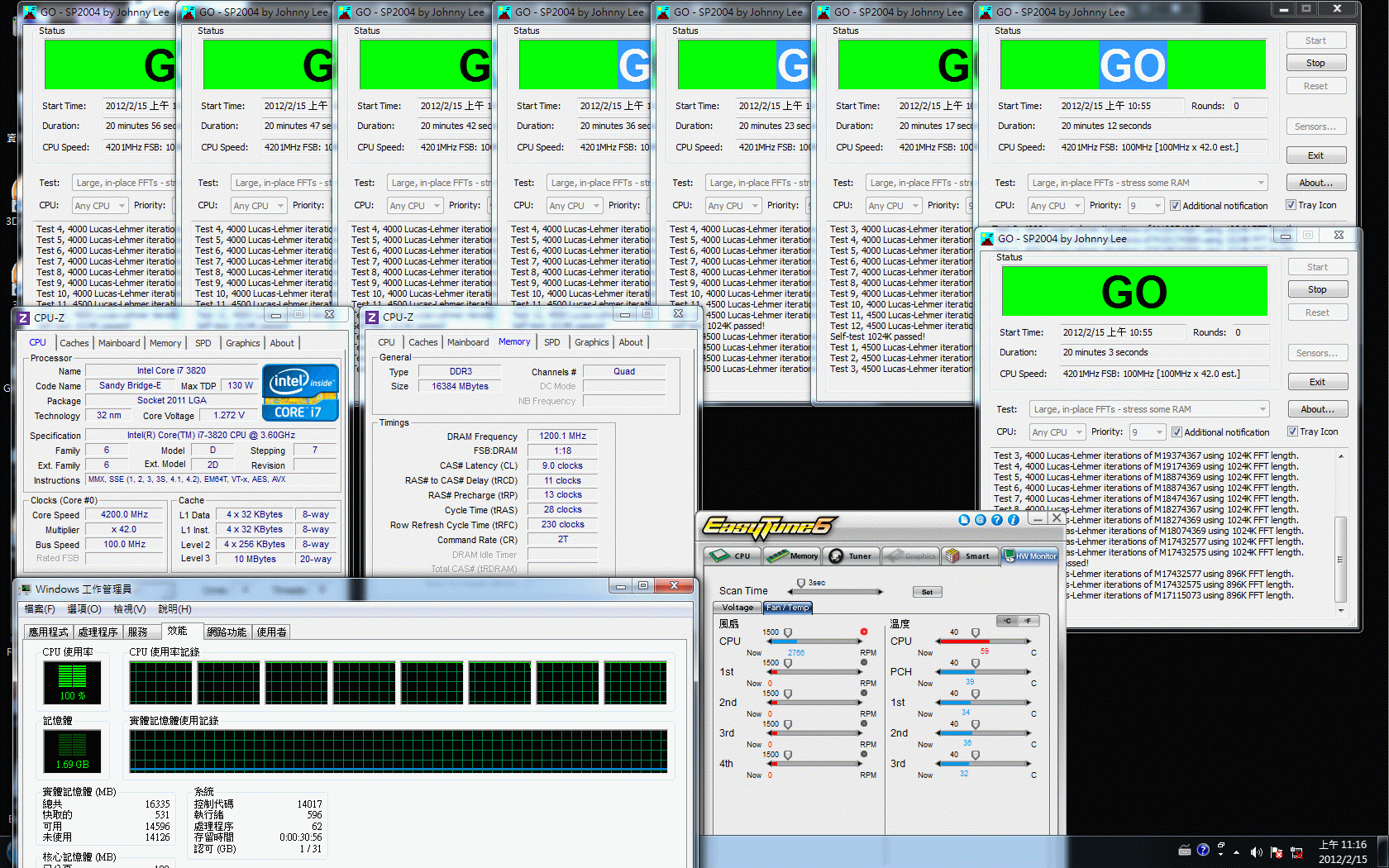1389x868 pixels.
Task: Open the 處理程序 tab in Task Manager
Action: [x=98, y=632]
